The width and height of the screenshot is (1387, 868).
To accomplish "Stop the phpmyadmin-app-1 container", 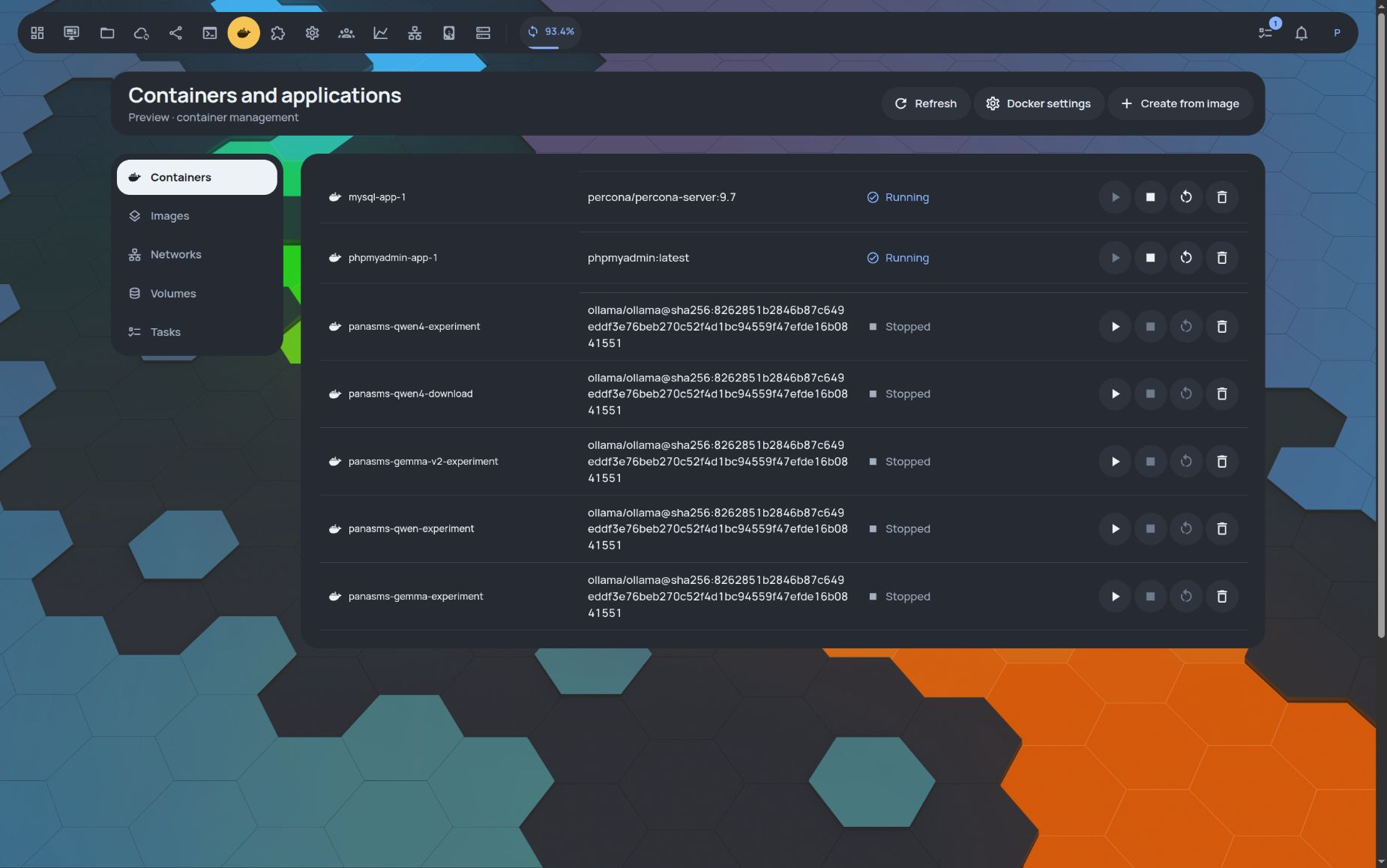I will [x=1150, y=258].
